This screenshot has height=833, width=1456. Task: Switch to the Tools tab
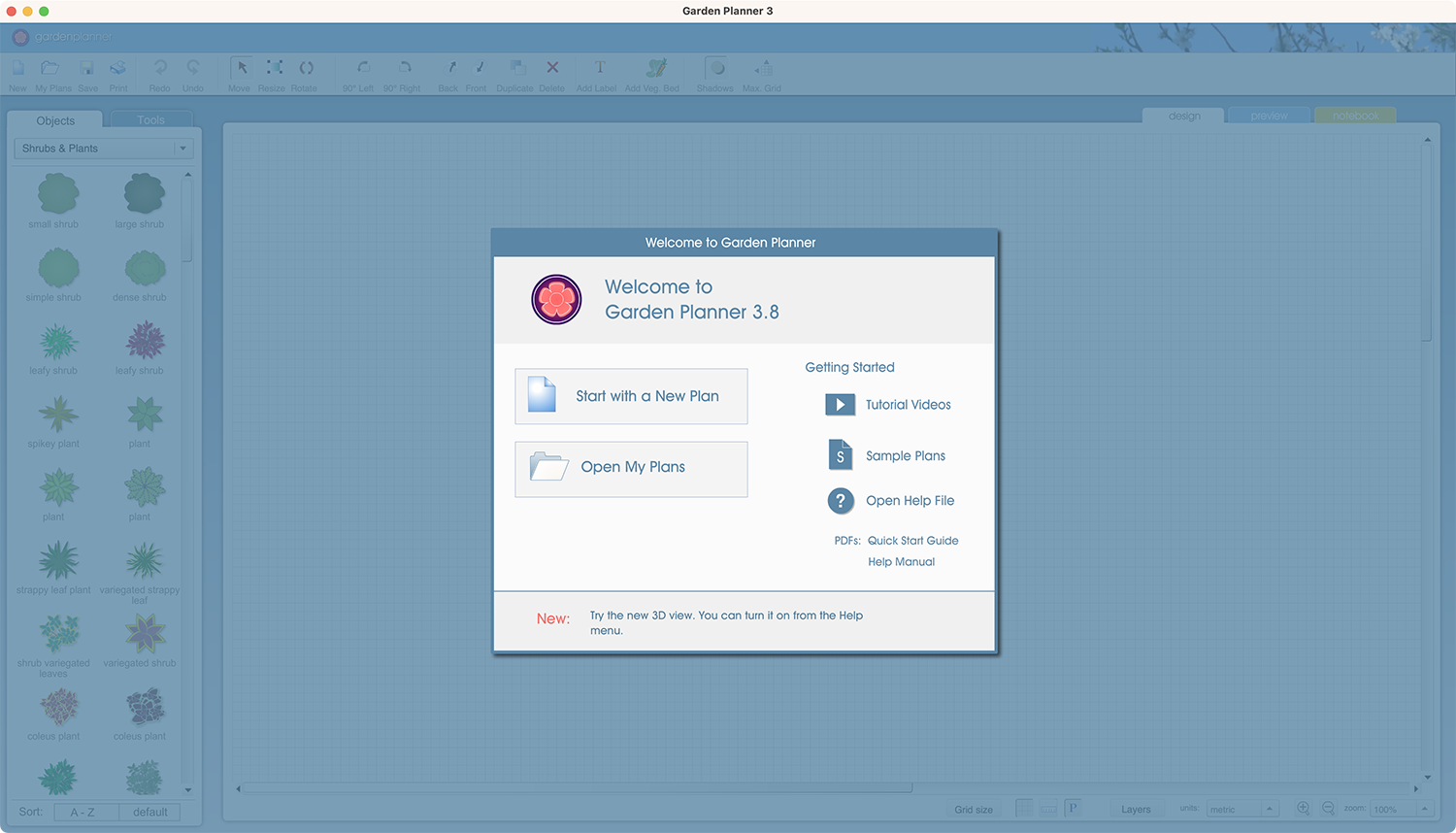[x=151, y=120]
